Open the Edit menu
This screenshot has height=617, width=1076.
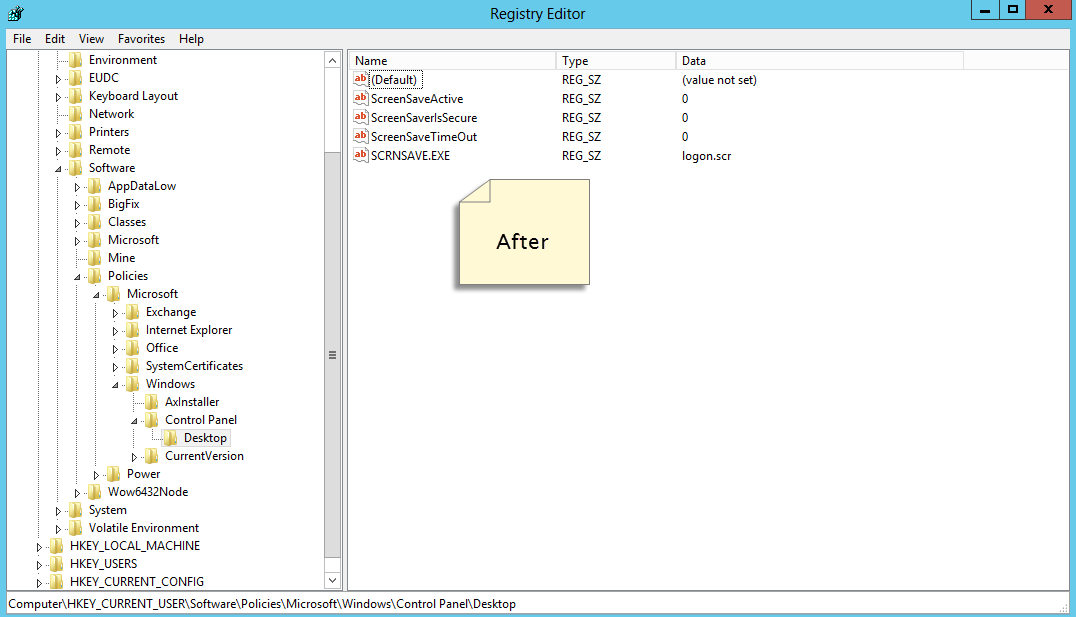pos(55,38)
